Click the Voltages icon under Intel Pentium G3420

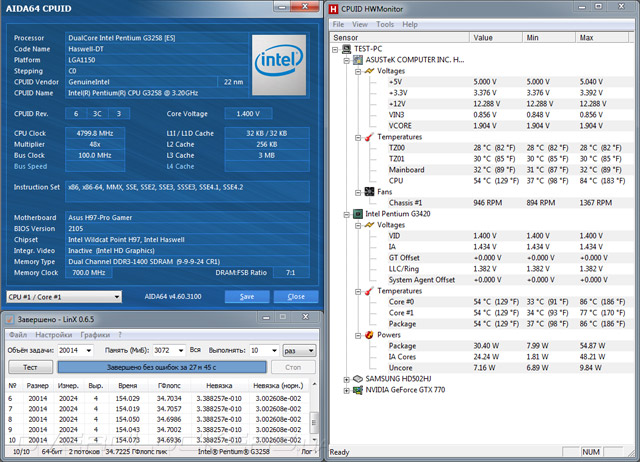click(x=369, y=225)
